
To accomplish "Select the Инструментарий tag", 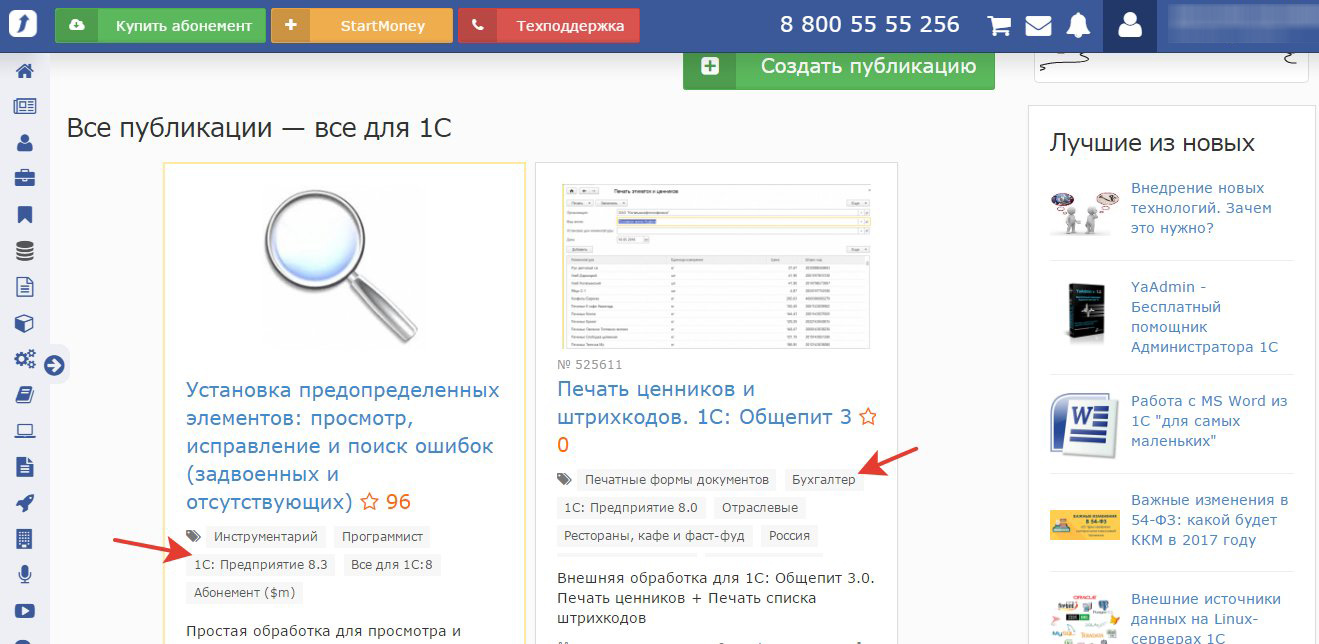I will pyautogui.click(x=266, y=537).
